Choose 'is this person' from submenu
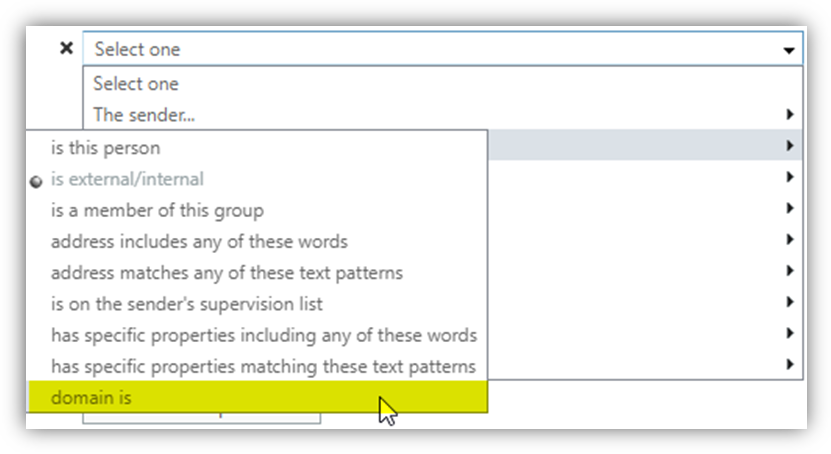Screen dimensions: 831x454 105,148
